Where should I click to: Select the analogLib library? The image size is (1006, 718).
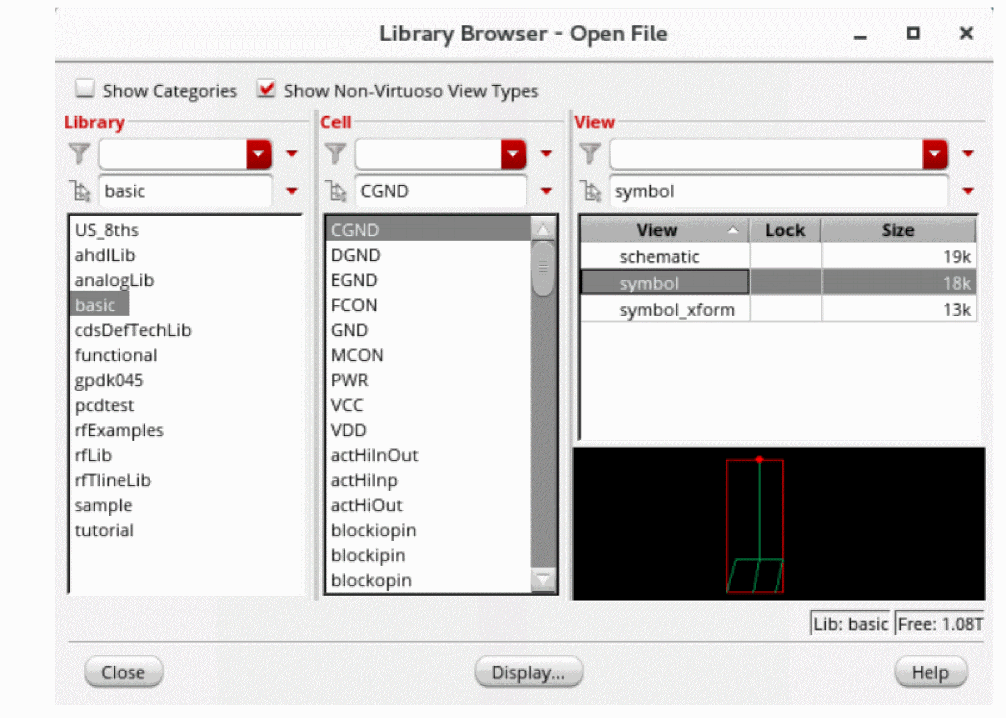pyautogui.click(x=114, y=280)
